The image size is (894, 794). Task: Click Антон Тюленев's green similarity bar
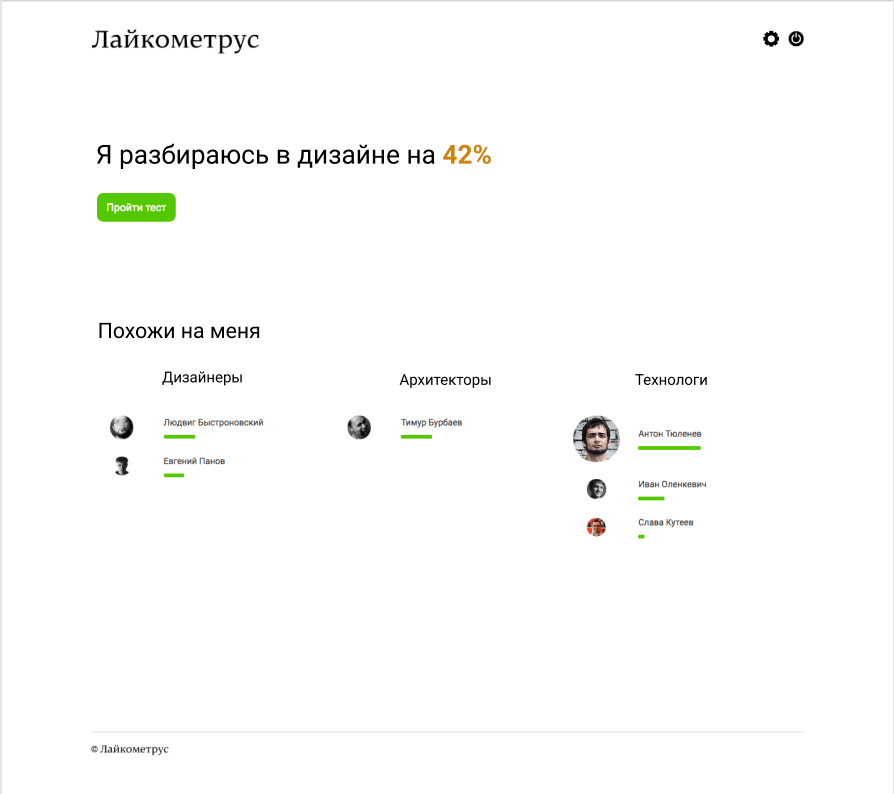(x=669, y=448)
